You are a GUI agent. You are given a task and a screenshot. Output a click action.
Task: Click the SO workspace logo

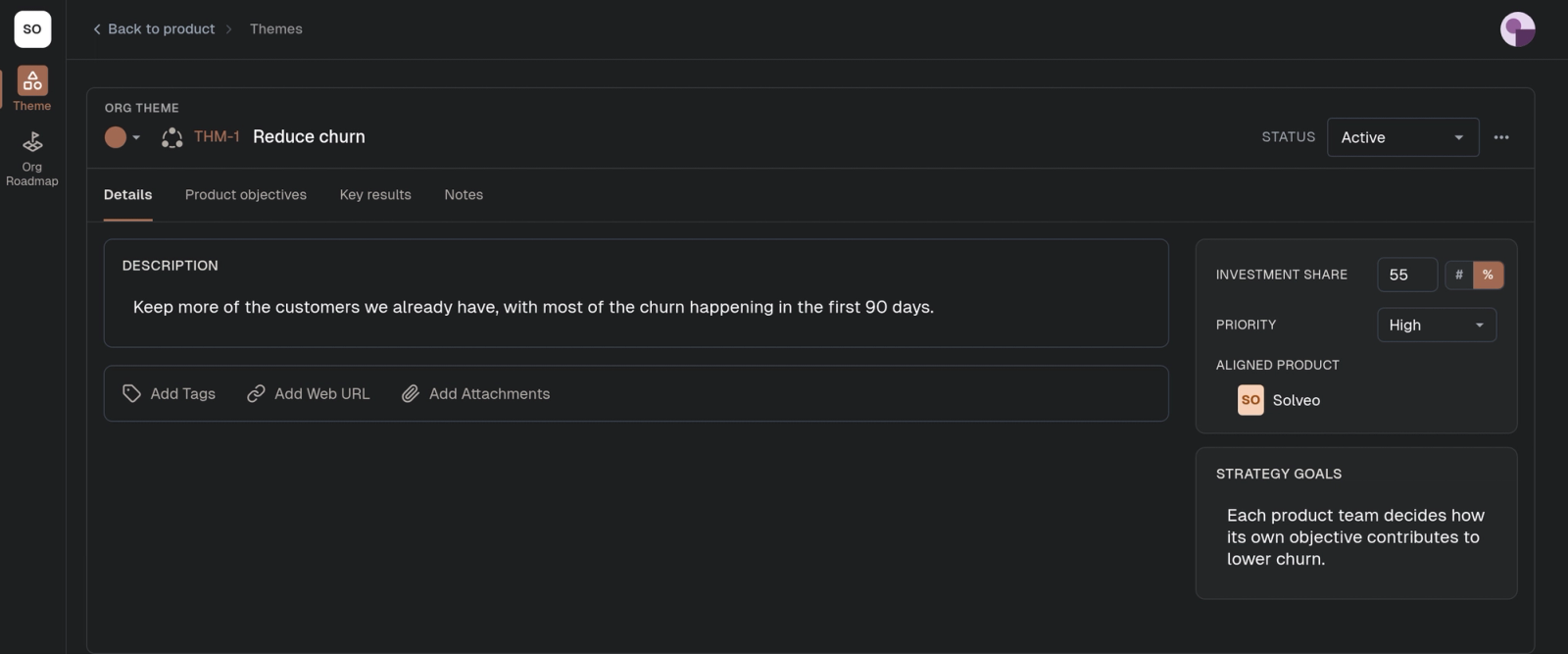click(x=32, y=29)
